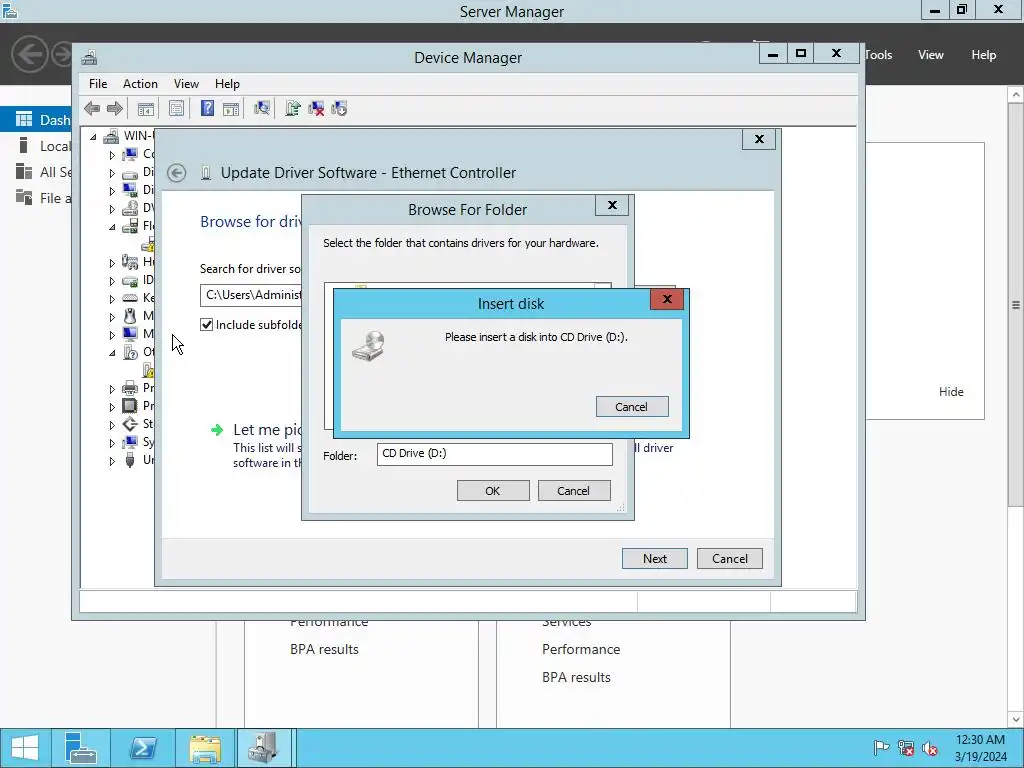Image resolution: width=1024 pixels, height=768 pixels.
Task: Click File and Storage Services sidebar icon
Action: [24, 197]
